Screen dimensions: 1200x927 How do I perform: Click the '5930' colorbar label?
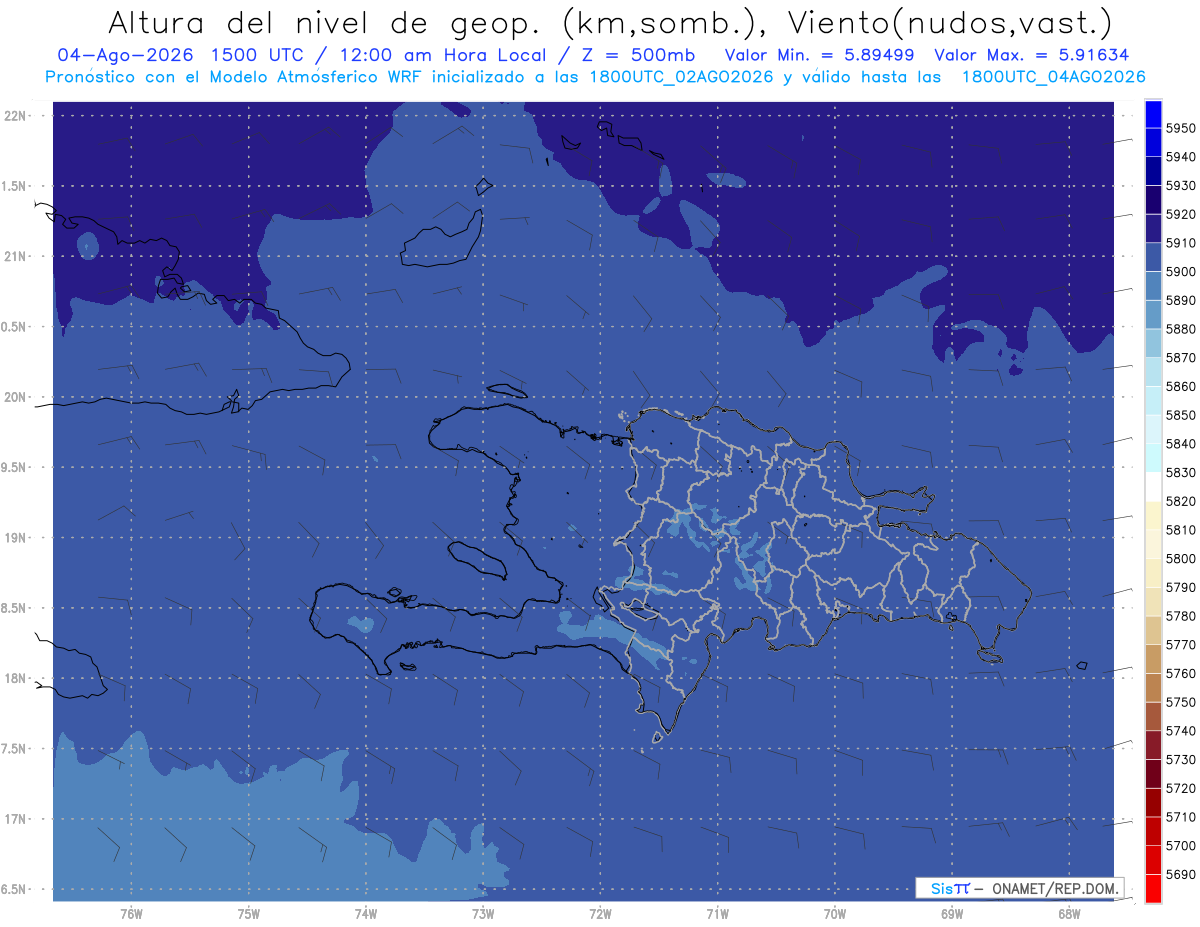click(1180, 186)
